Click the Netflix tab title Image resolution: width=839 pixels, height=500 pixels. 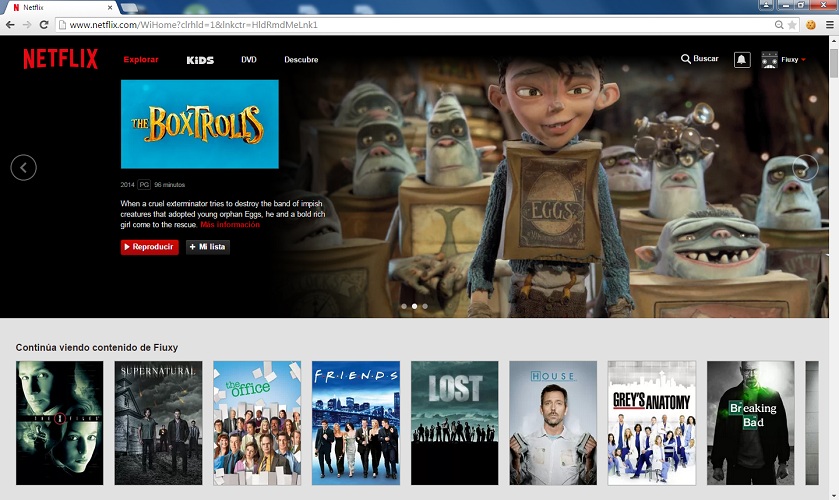click(33, 7)
